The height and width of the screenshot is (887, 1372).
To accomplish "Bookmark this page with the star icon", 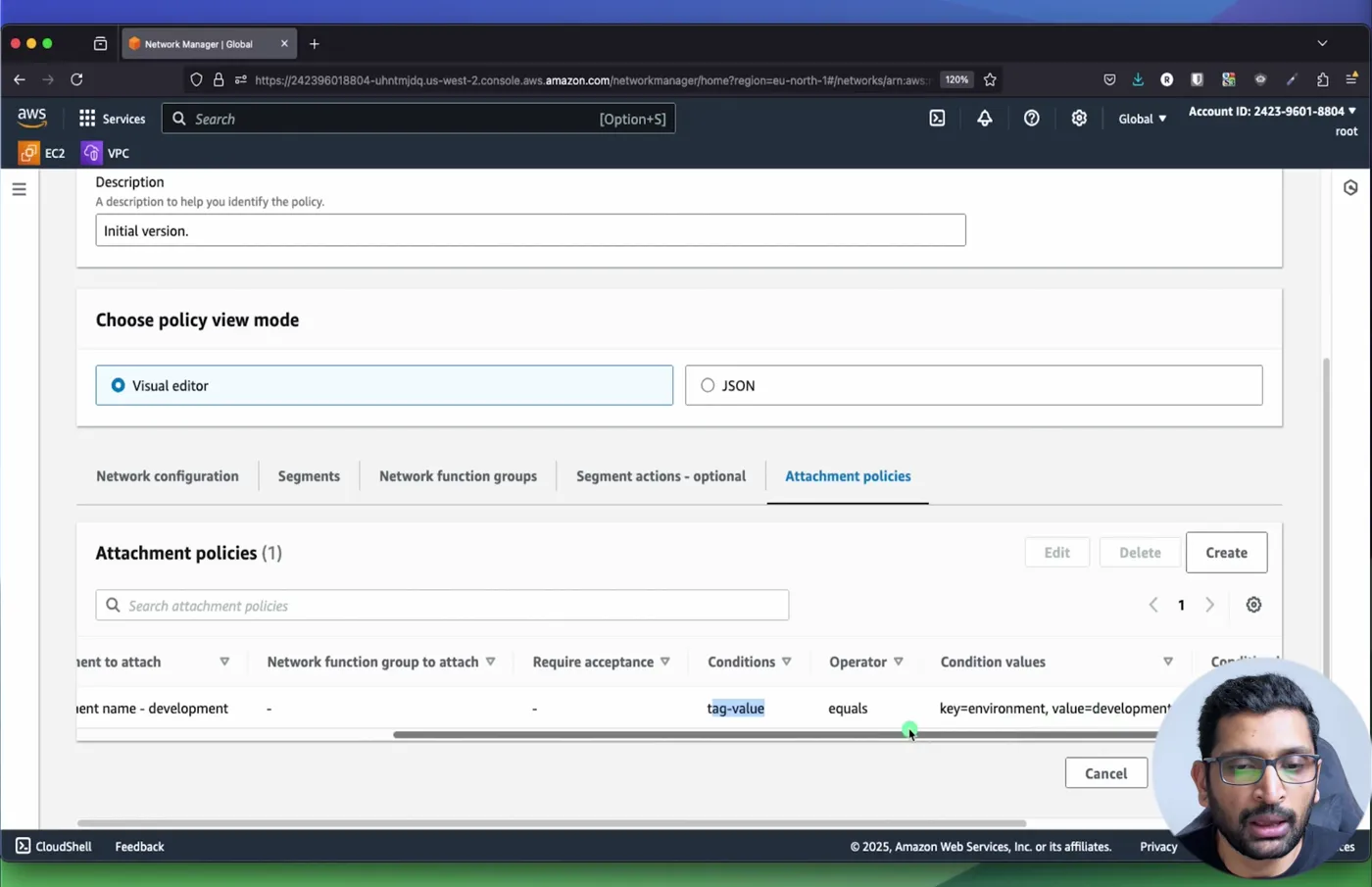I will tap(990, 79).
